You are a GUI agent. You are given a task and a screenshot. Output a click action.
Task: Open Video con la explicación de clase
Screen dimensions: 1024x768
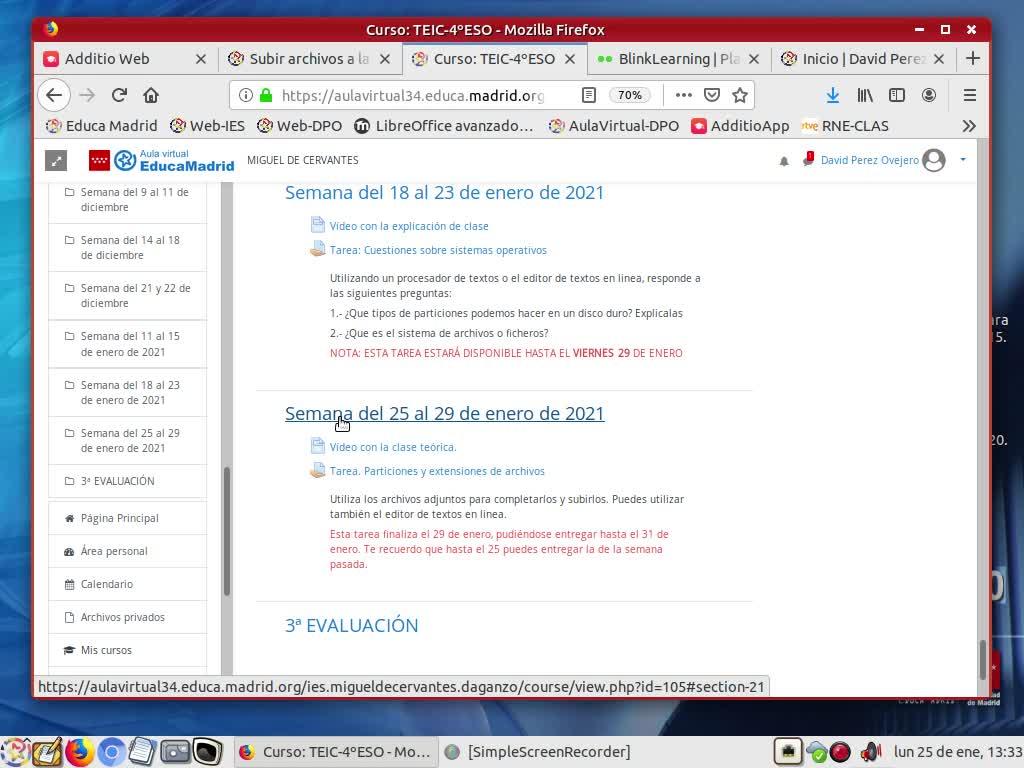pos(409,226)
